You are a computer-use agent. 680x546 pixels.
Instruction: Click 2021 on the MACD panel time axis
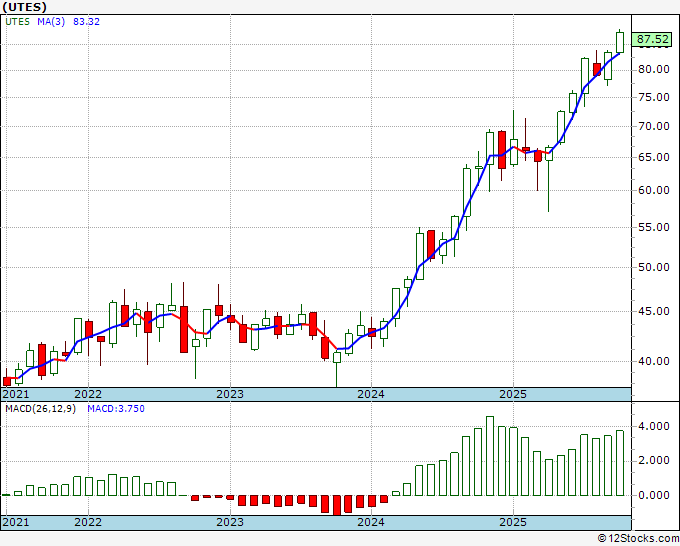16,522
